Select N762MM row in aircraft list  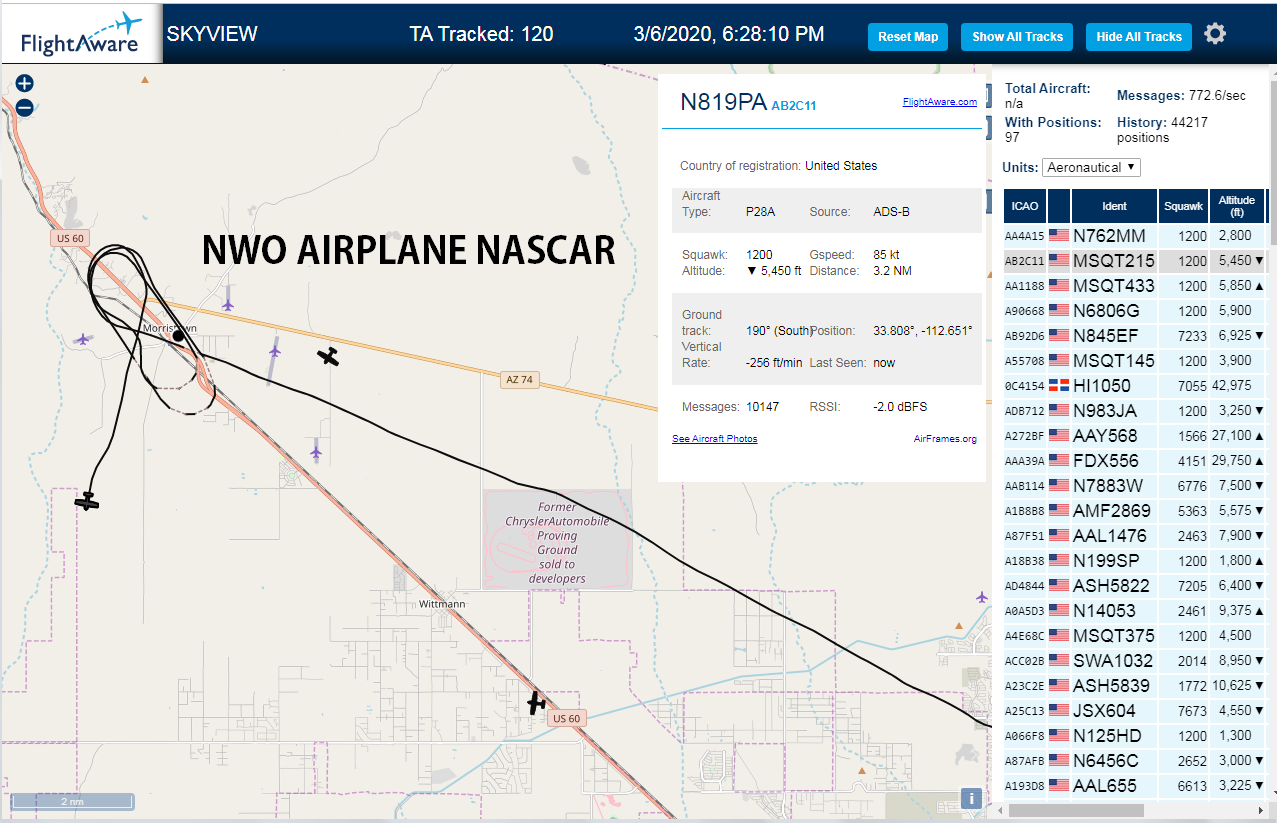pyautogui.click(x=1135, y=236)
